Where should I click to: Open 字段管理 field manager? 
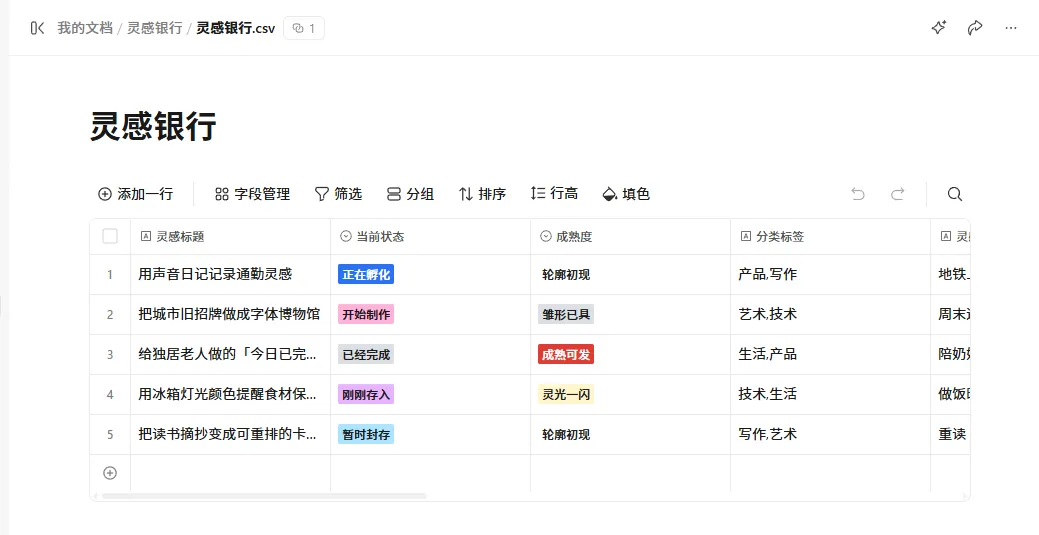[252, 194]
